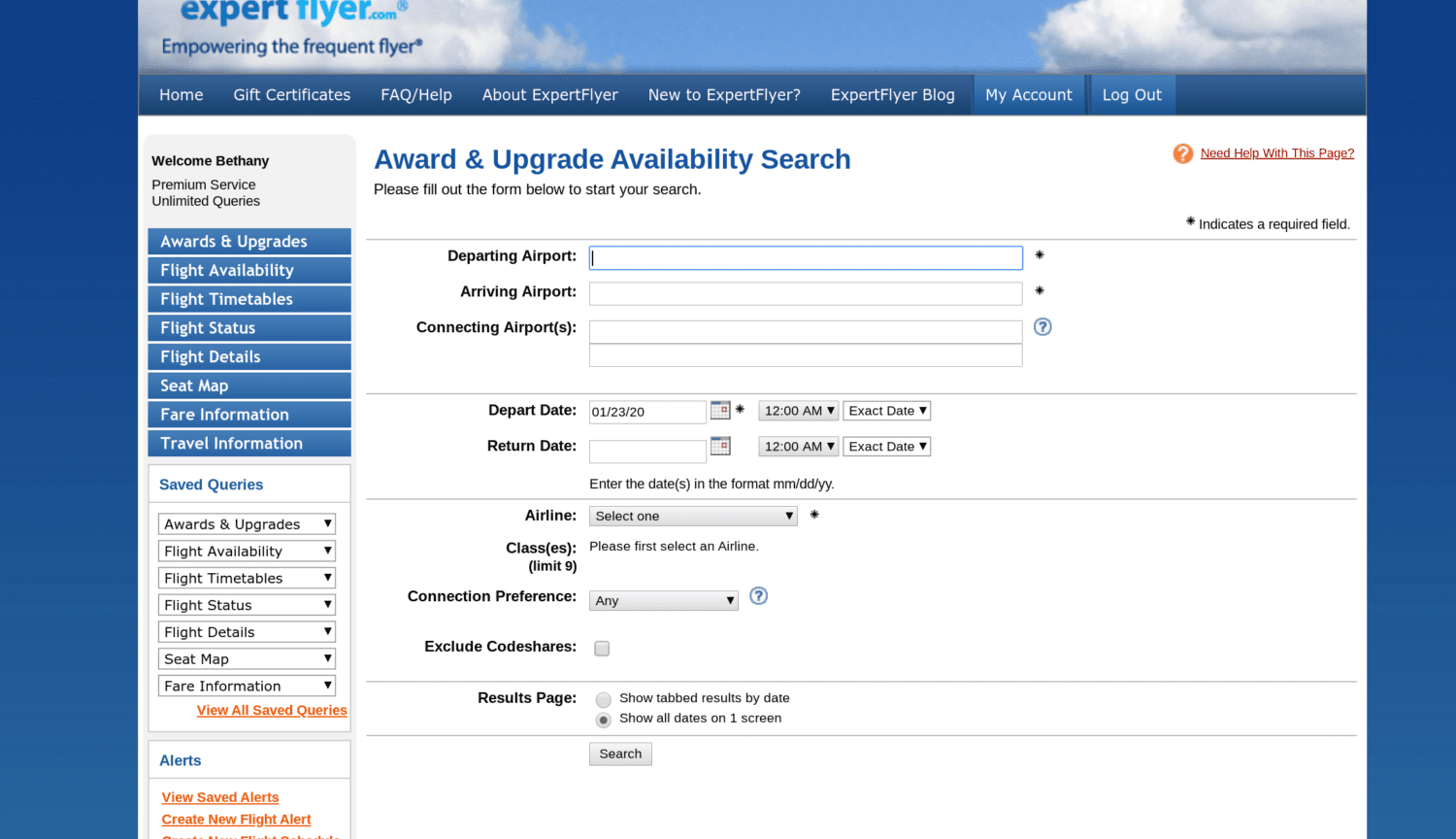Open Flight Timetables sidebar section
This screenshot has height=839, width=1456.
(249, 299)
